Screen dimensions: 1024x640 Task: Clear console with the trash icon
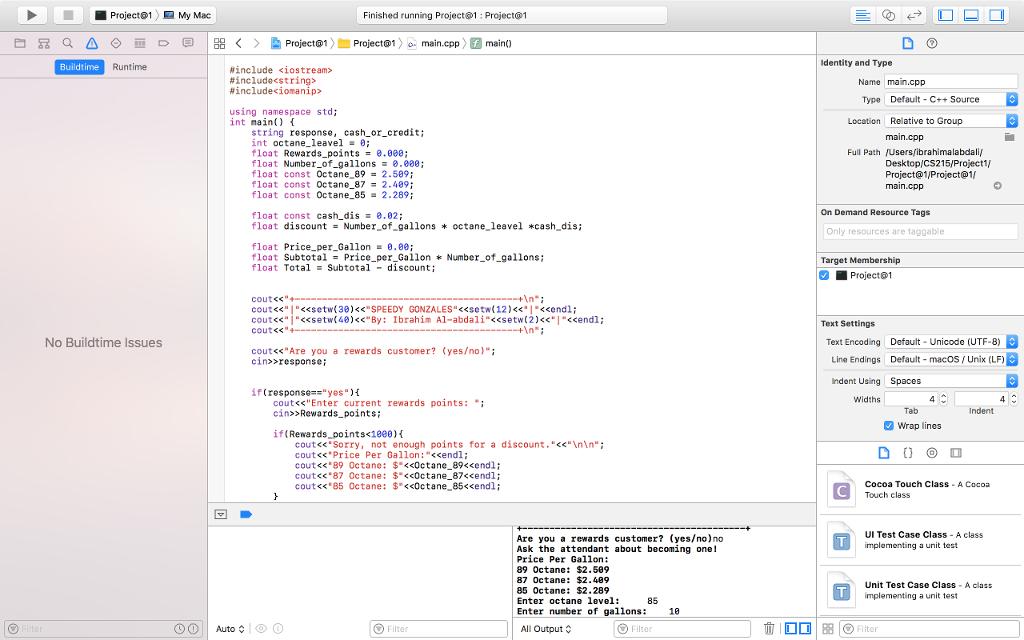[x=769, y=628]
